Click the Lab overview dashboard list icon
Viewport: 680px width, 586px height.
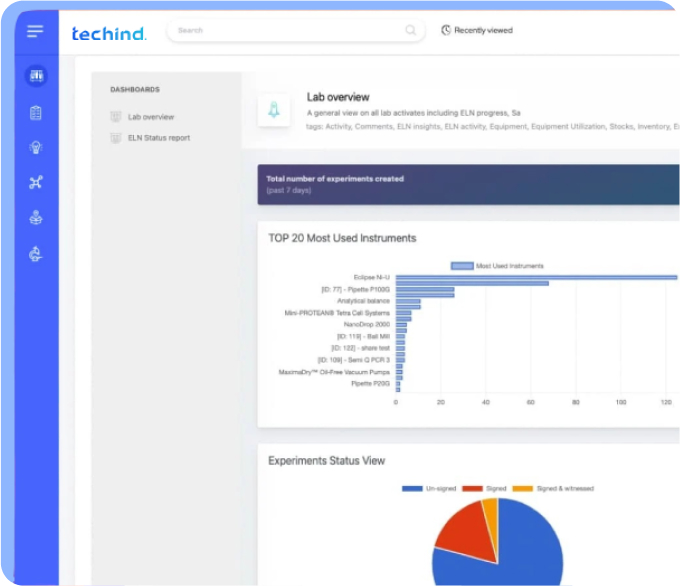click(115, 117)
